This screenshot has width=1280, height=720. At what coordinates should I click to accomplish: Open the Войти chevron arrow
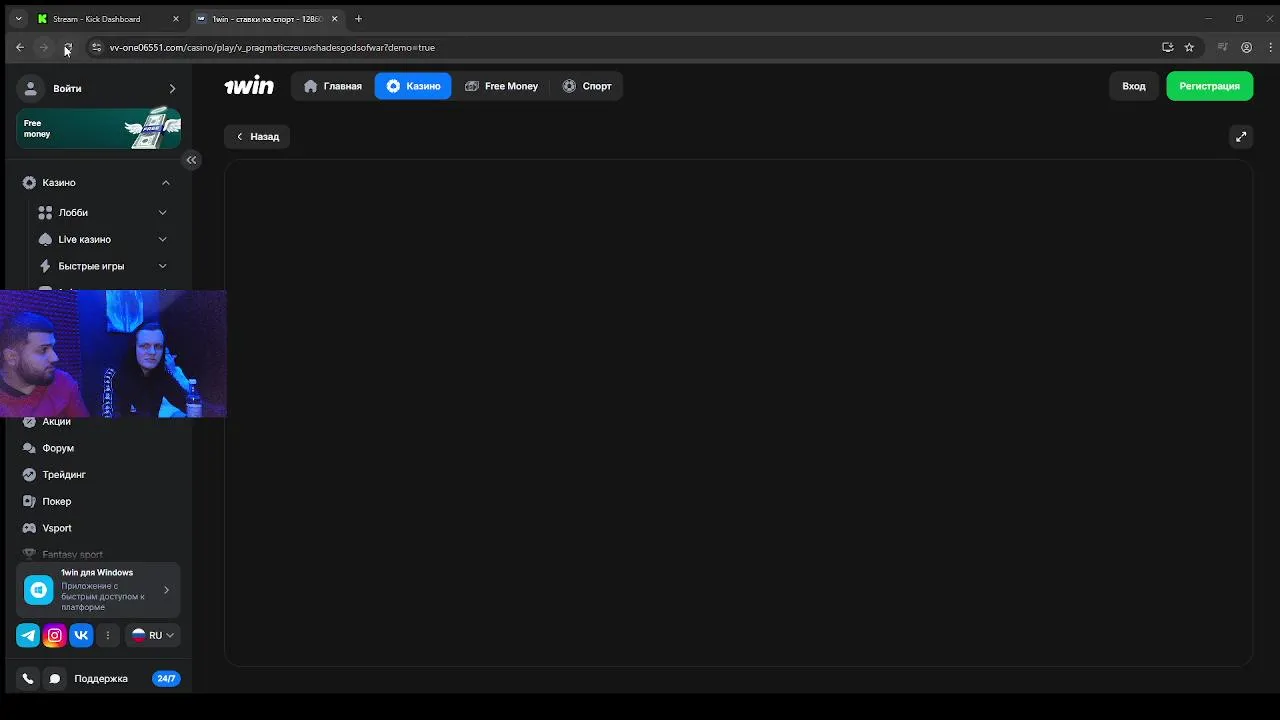point(172,88)
